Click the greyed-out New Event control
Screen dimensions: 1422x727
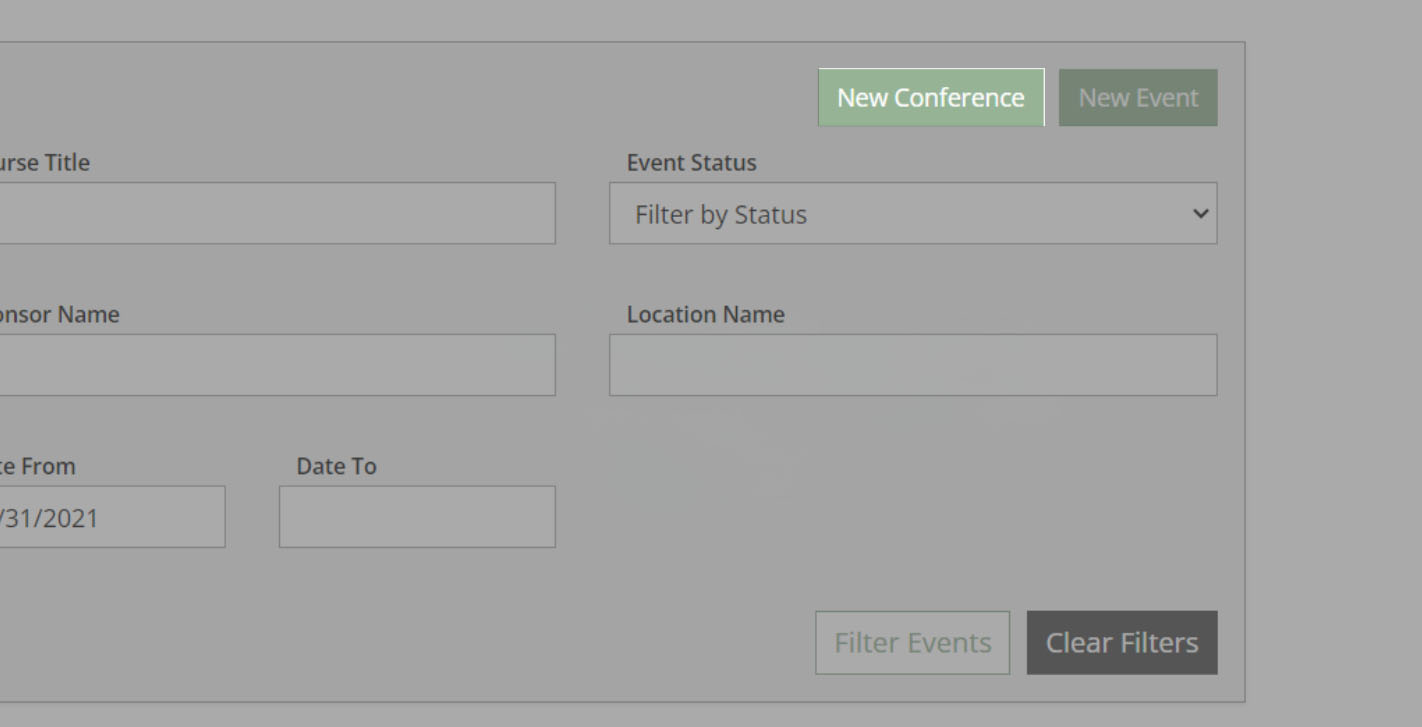click(1138, 97)
